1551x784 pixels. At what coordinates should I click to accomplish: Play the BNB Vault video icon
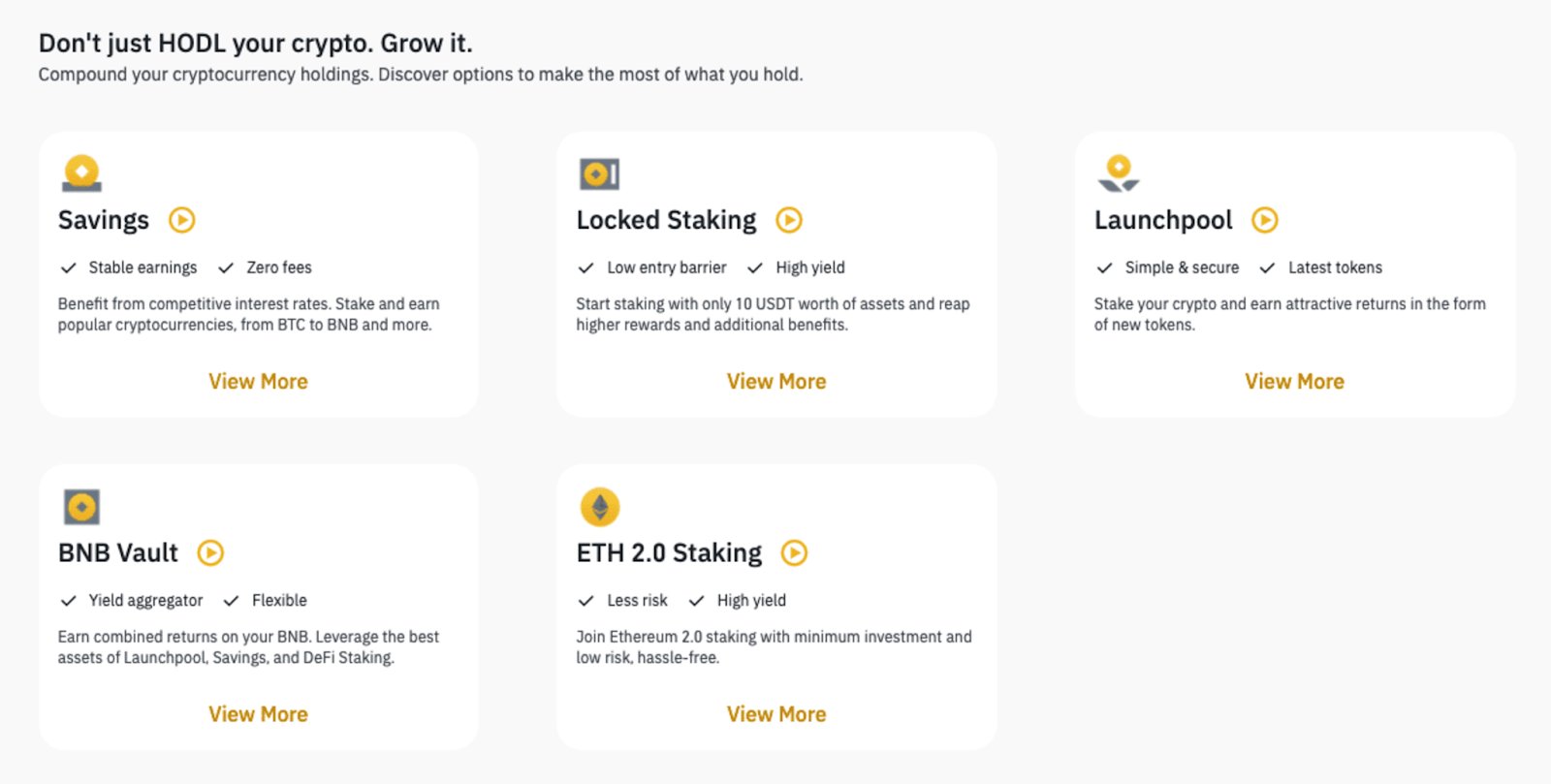[x=210, y=553]
